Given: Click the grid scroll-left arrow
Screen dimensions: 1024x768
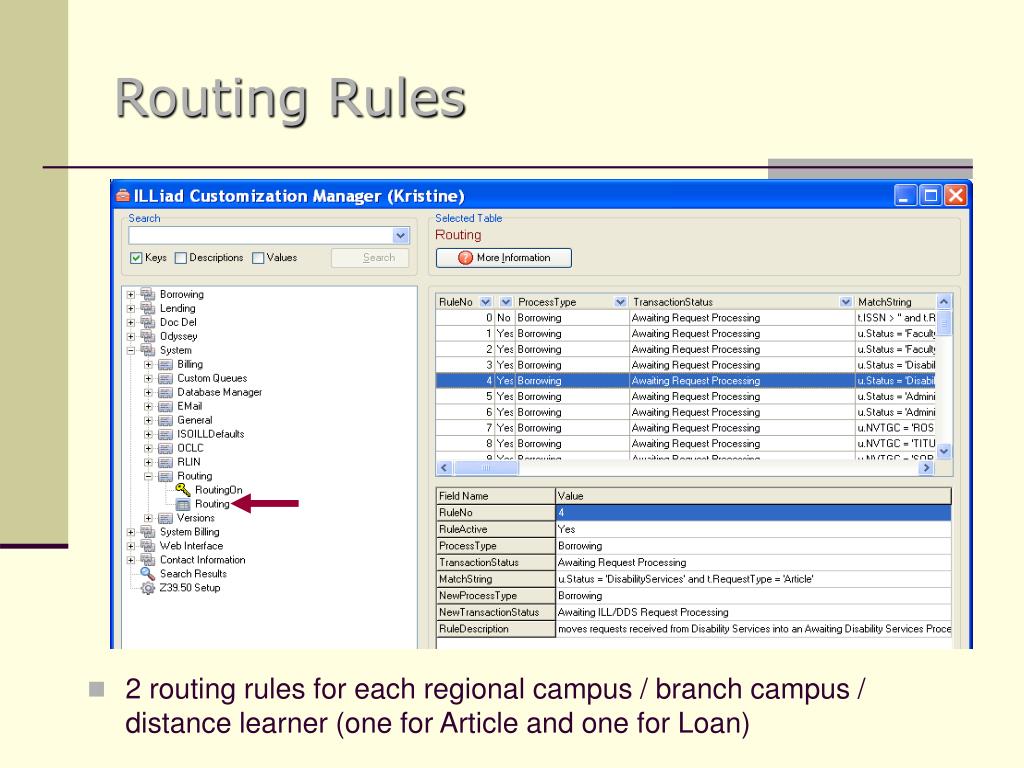Looking at the screenshot, I should coord(444,468).
